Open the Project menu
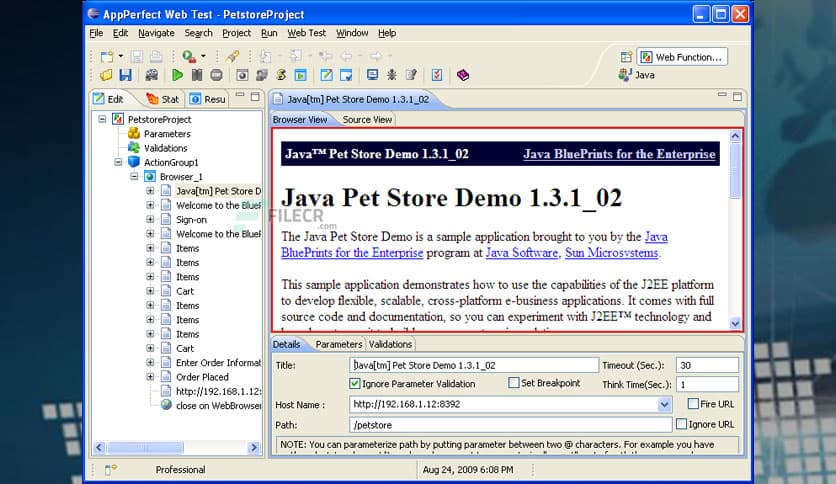836x484 pixels. coord(236,33)
